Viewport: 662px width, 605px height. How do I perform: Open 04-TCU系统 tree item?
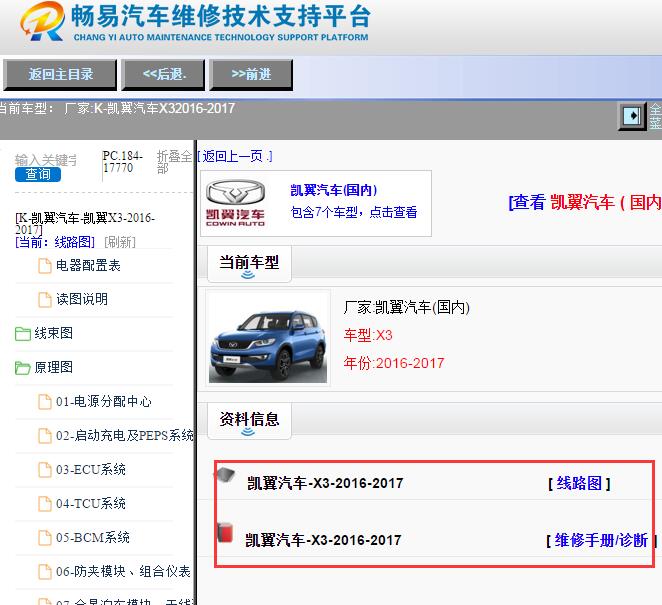(x=91, y=503)
